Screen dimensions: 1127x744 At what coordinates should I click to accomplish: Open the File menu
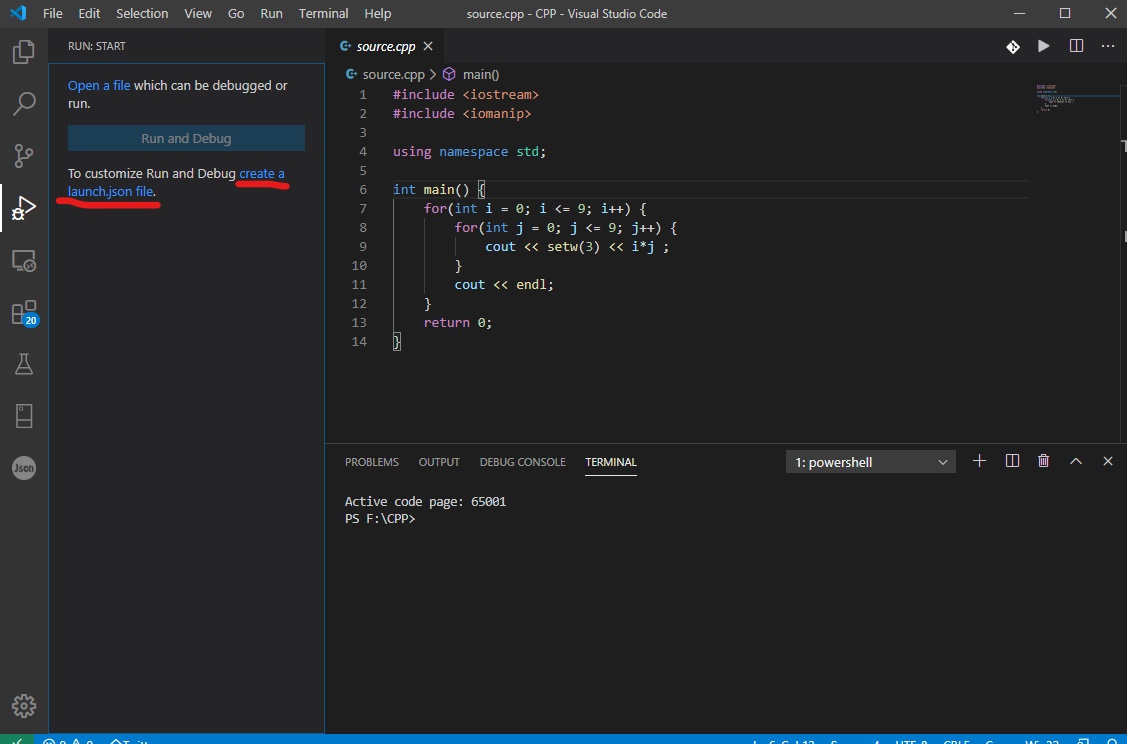pos(52,13)
